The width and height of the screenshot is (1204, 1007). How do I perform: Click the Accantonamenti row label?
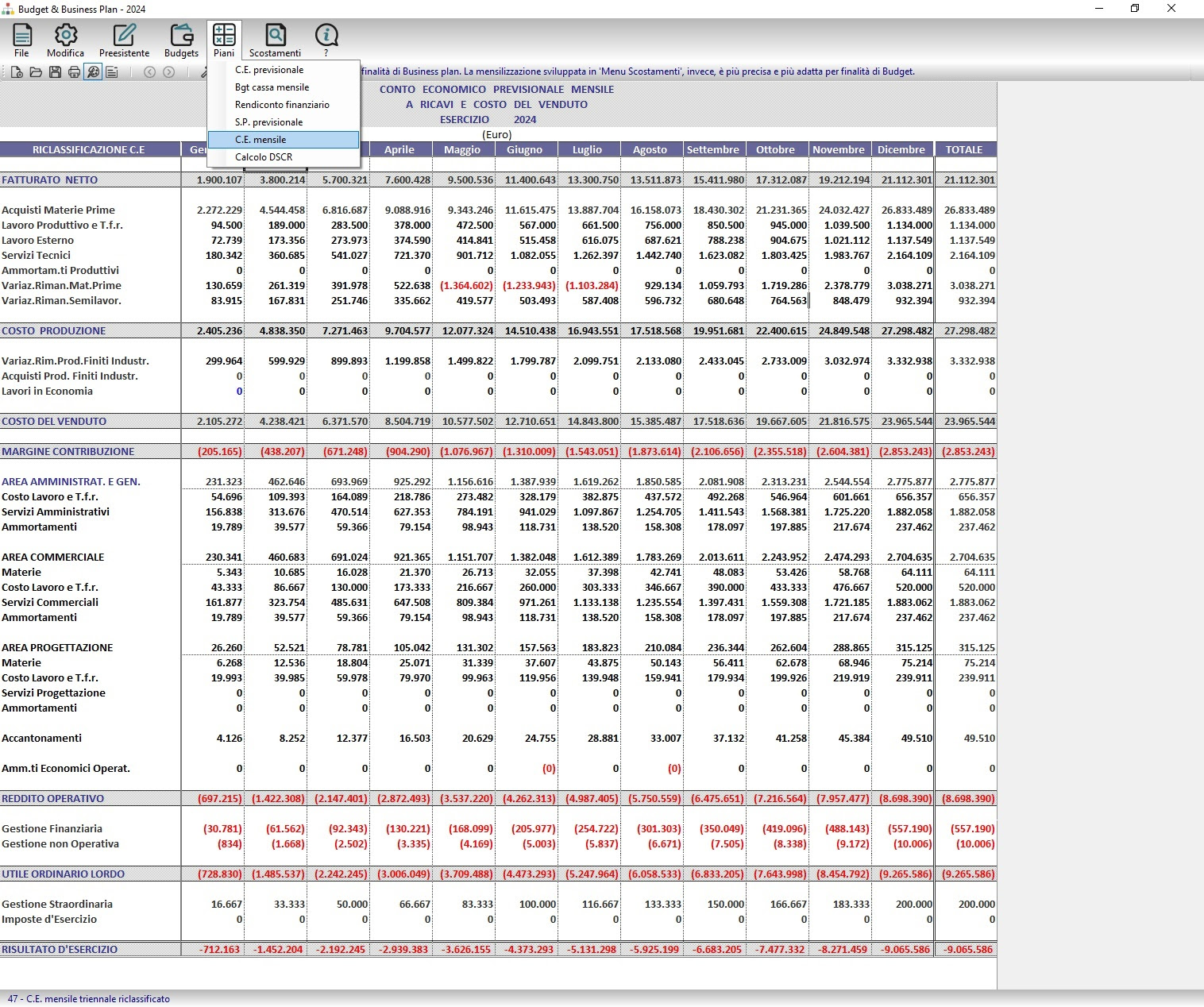point(42,739)
